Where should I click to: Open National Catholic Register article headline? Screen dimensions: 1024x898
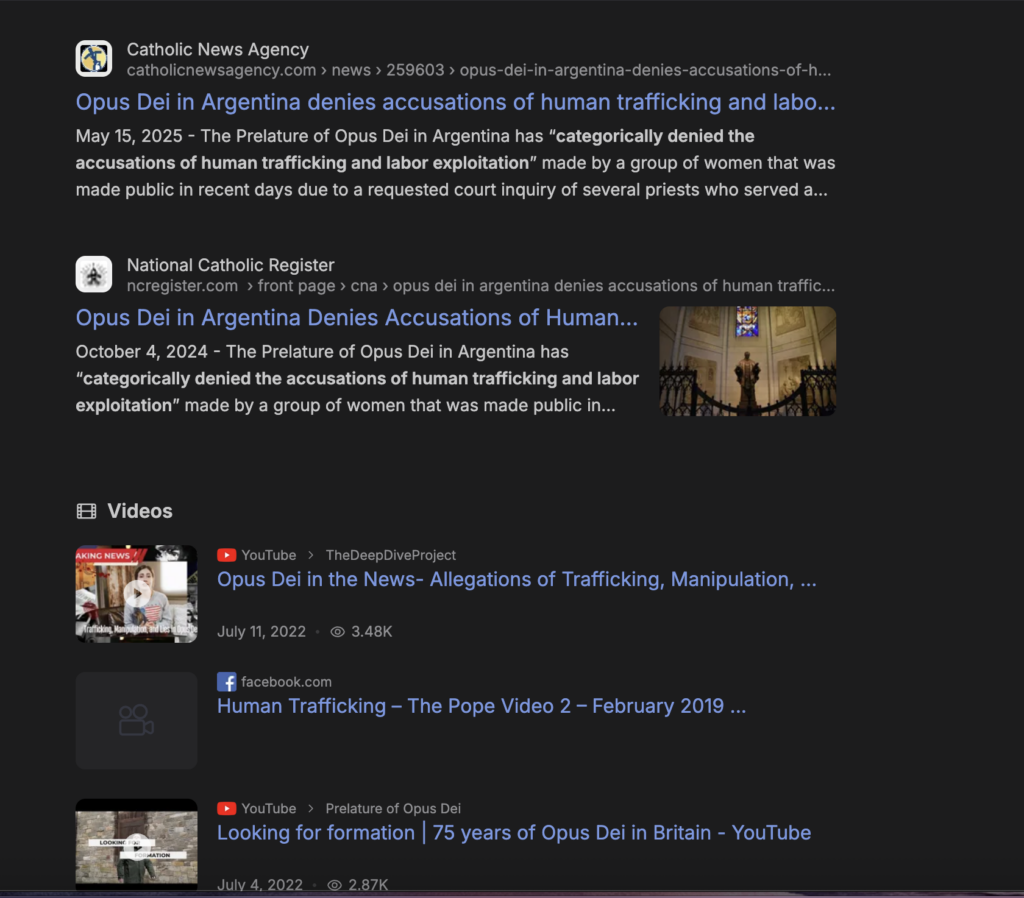pyautogui.click(x=356, y=318)
